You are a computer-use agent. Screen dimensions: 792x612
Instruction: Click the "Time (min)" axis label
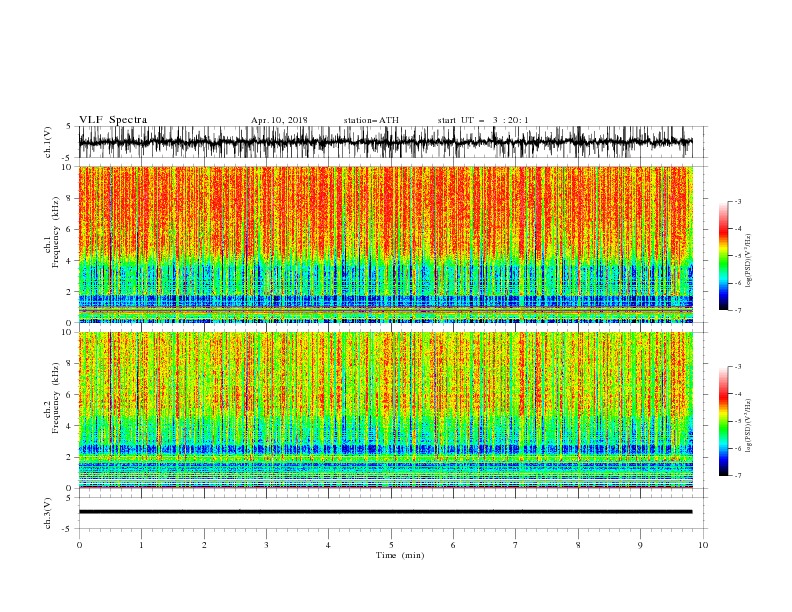[400, 555]
